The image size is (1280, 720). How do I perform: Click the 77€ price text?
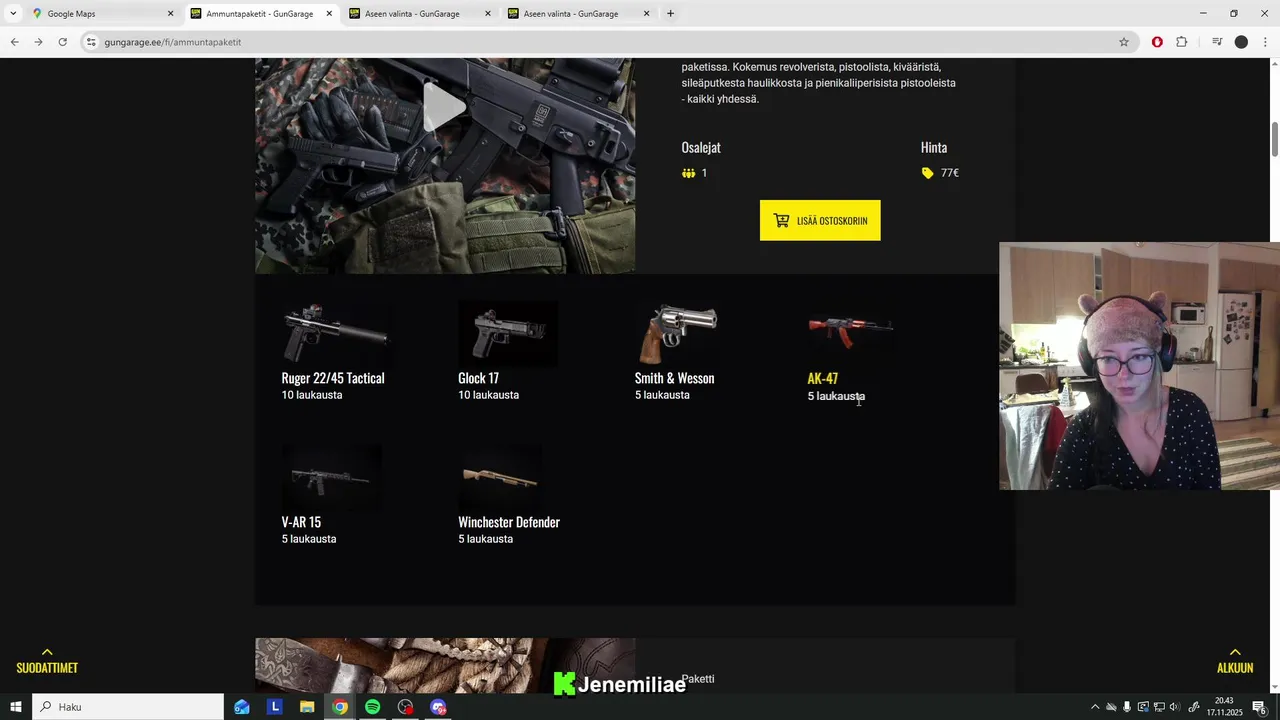pos(950,173)
